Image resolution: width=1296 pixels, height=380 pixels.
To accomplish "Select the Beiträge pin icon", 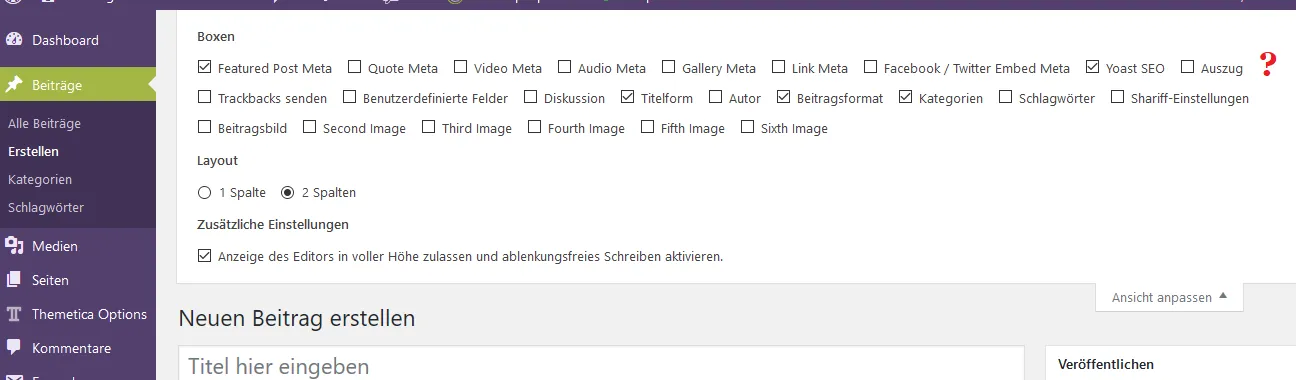I will click(x=14, y=85).
